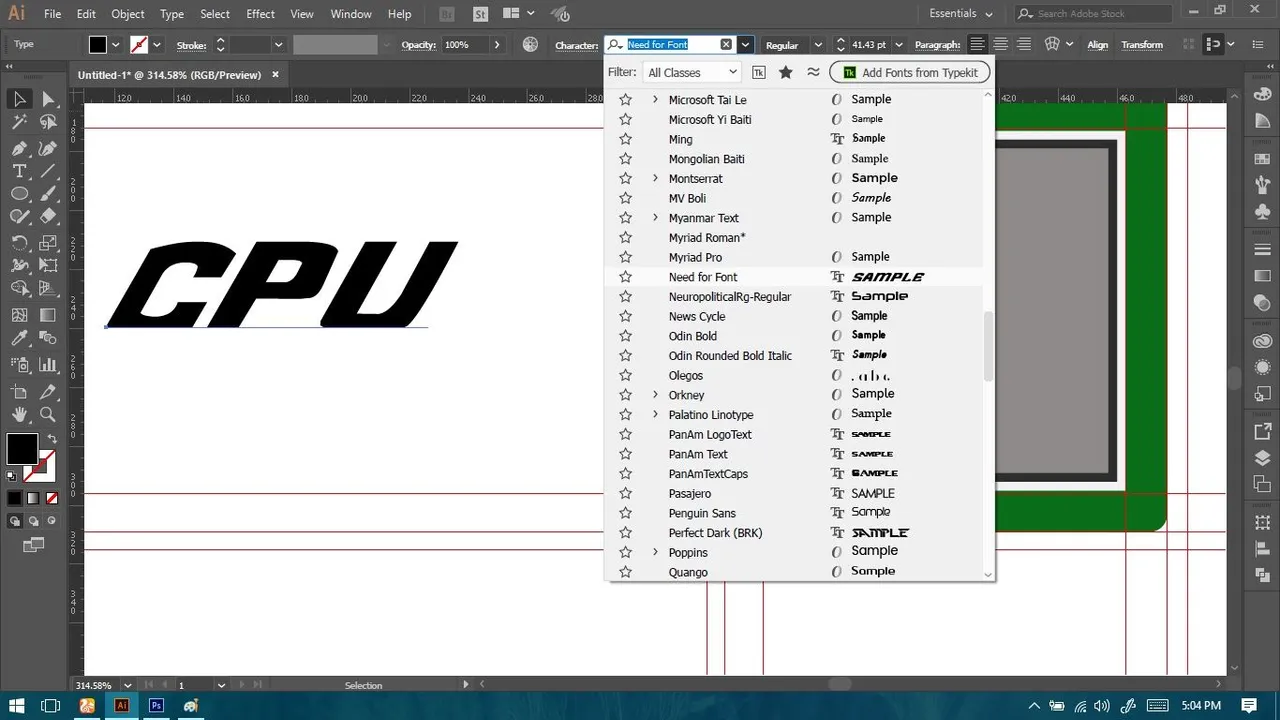1280x720 pixels.
Task: Select the Pen tool
Action: [x=19, y=148]
